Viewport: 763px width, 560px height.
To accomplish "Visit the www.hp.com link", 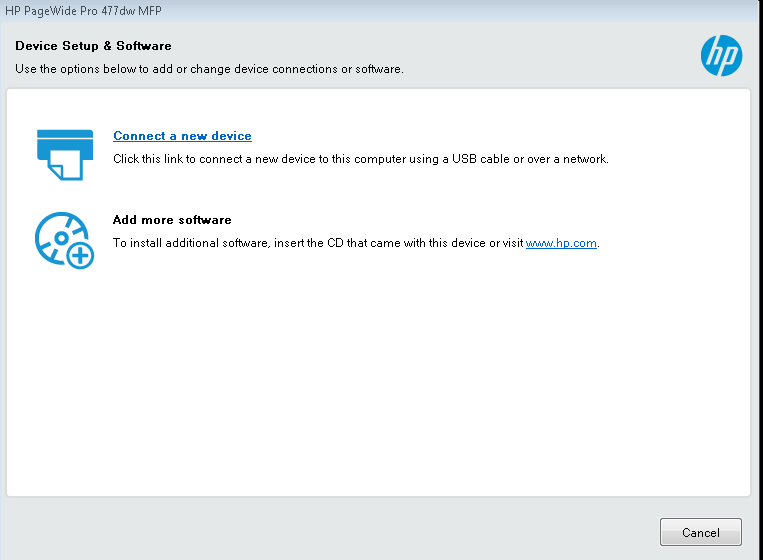I will pyautogui.click(x=561, y=243).
